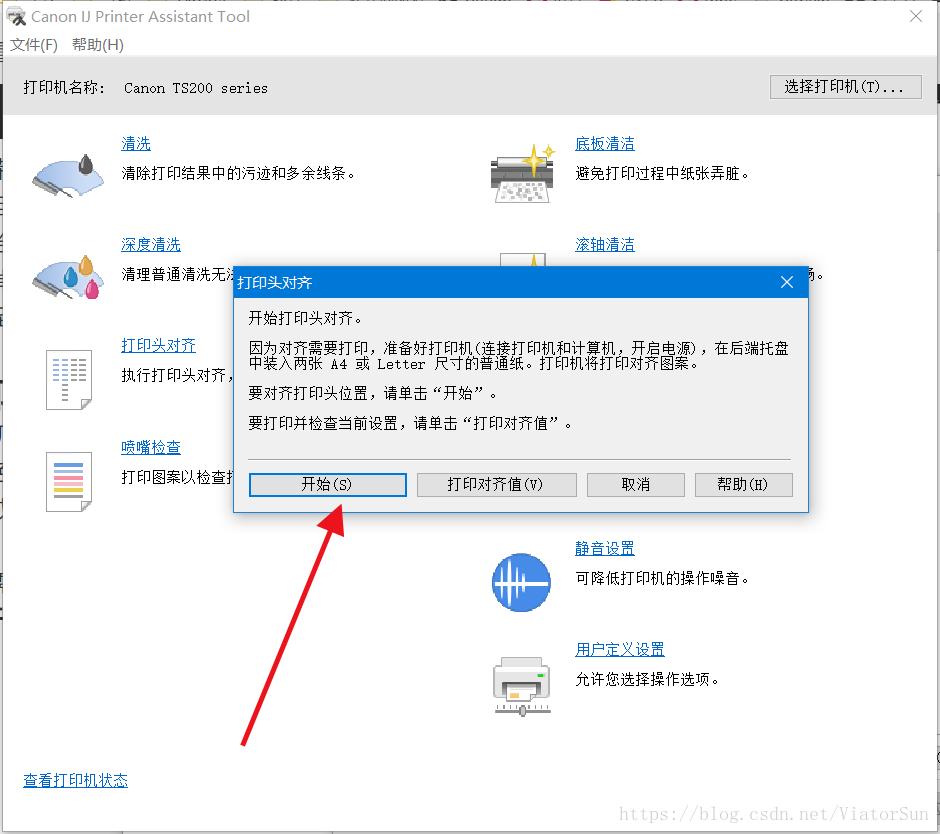Click text '清除打印结果中的污迹和多余线条。'
This screenshot has width=940, height=834.
pos(238,174)
